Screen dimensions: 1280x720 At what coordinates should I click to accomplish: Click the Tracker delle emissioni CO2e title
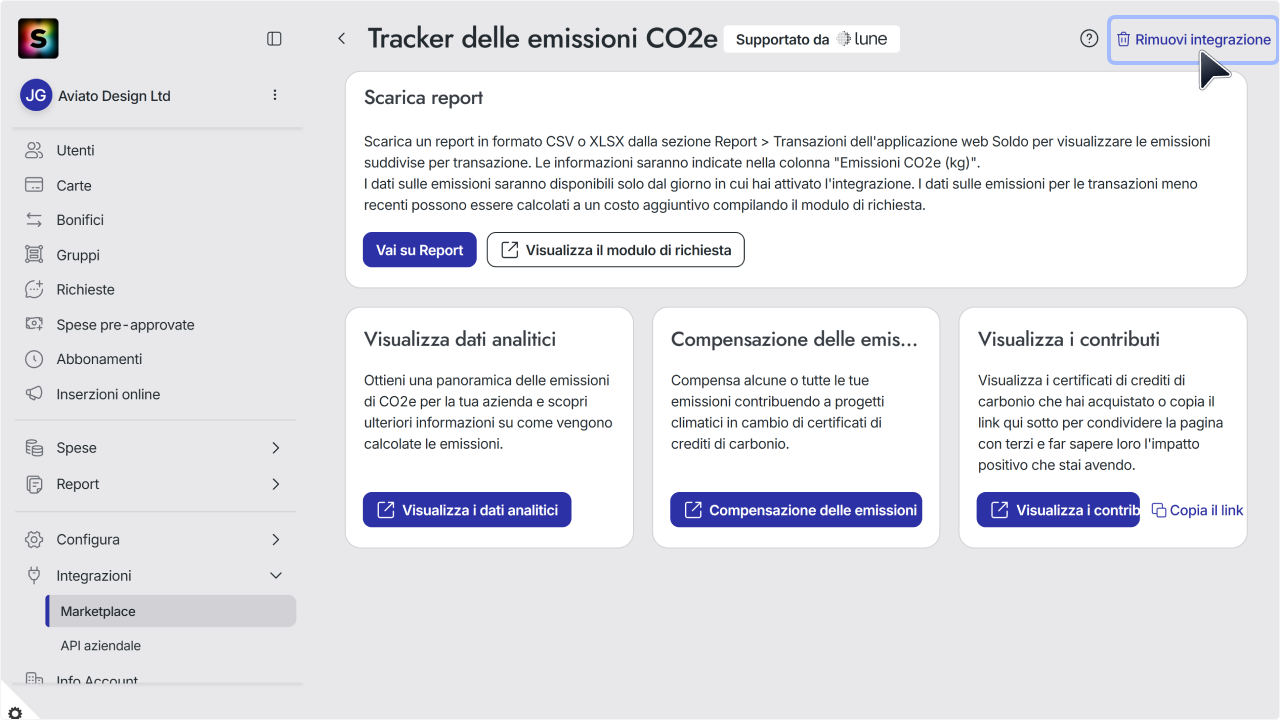(543, 39)
